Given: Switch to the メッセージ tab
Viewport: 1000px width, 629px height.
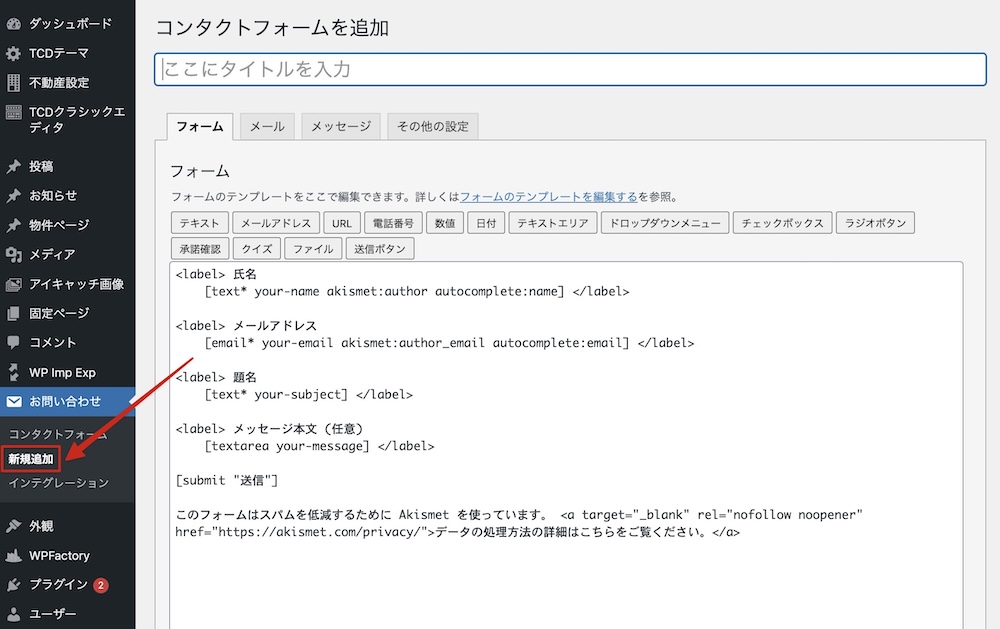Looking at the screenshot, I should point(341,126).
